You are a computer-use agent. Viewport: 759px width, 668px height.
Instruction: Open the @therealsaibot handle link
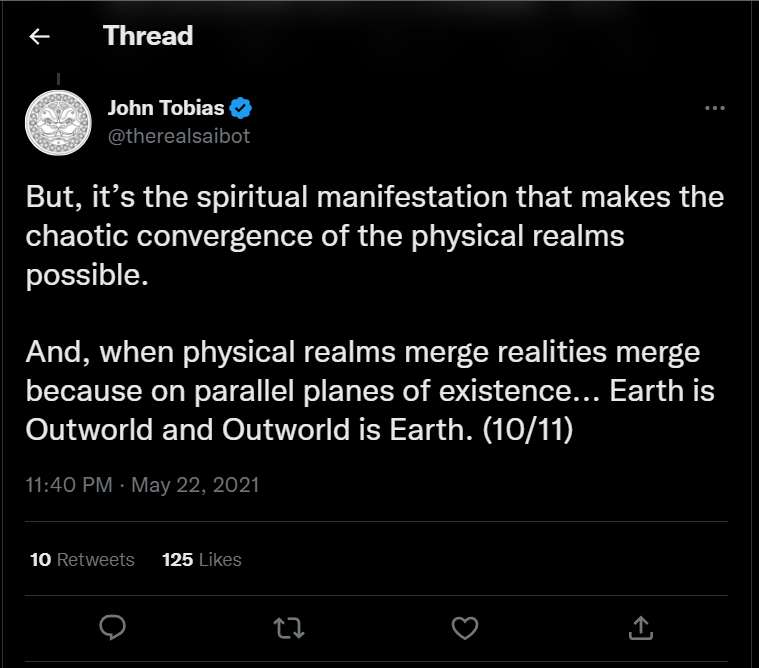coord(178,136)
